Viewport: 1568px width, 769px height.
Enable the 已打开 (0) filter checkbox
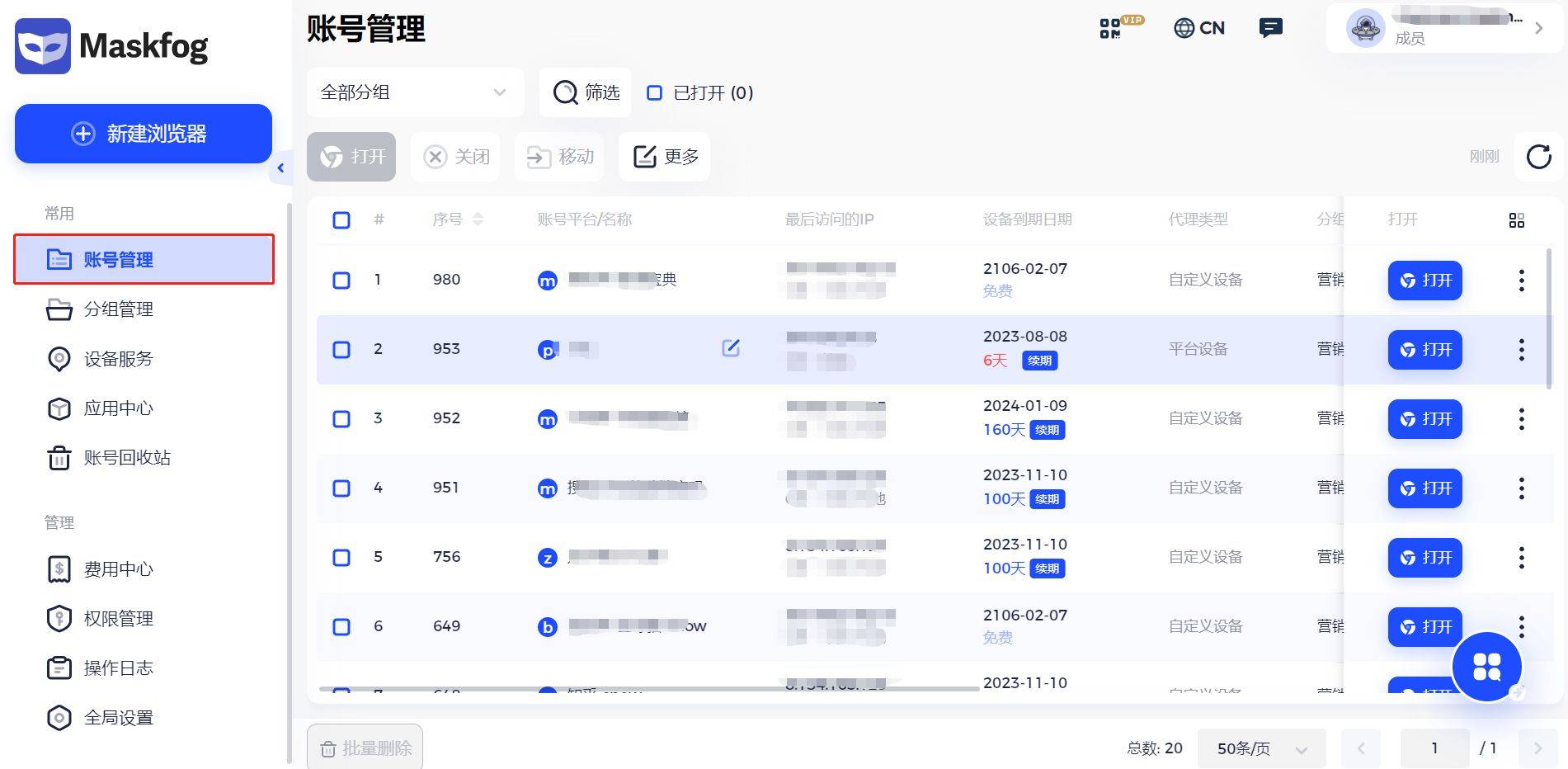(655, 92)
